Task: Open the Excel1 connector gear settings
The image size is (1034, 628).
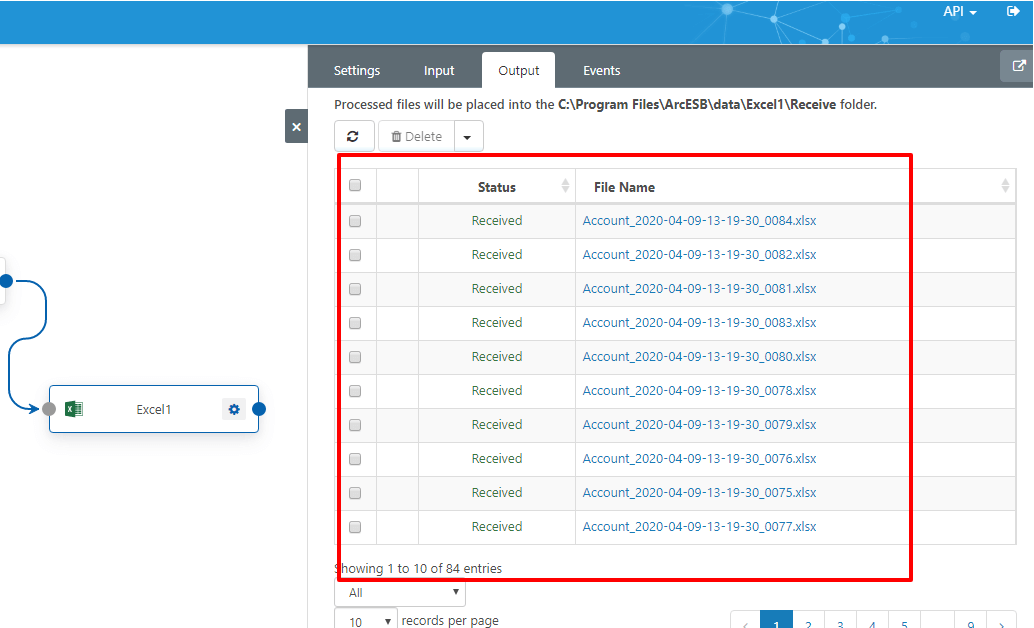Action: 233,409
